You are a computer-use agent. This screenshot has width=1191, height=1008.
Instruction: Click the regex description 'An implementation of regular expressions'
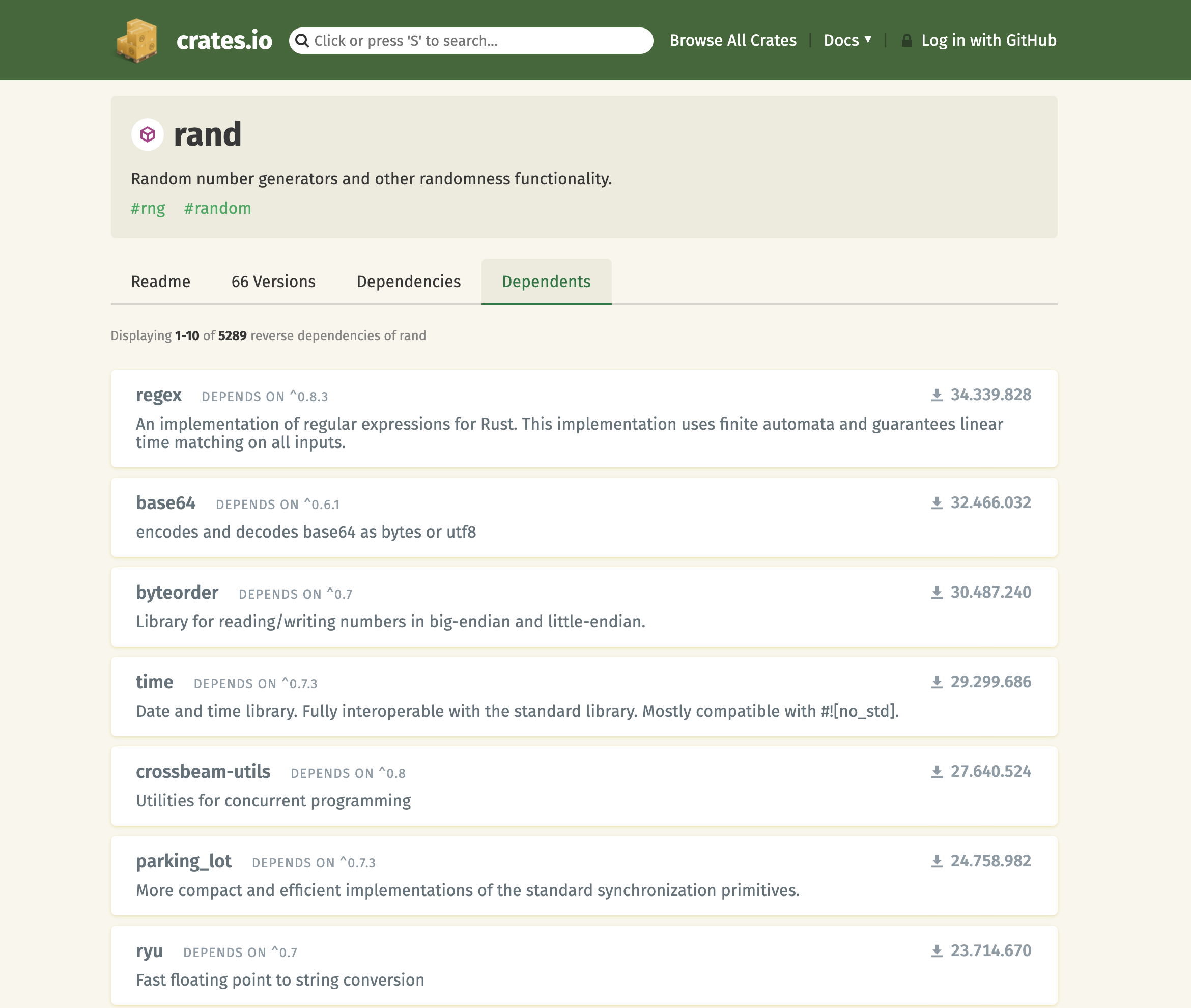click(569, 433)
